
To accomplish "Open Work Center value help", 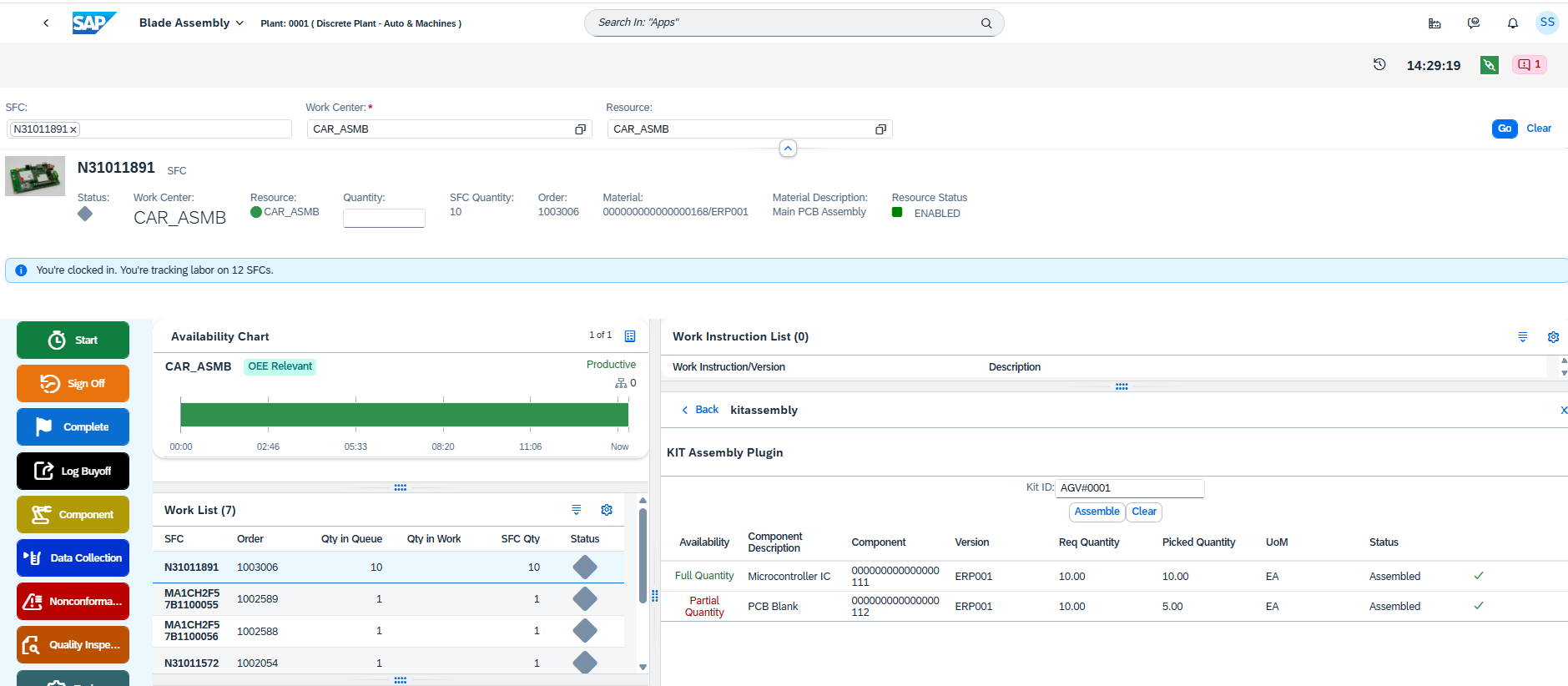I will [580, 129].
